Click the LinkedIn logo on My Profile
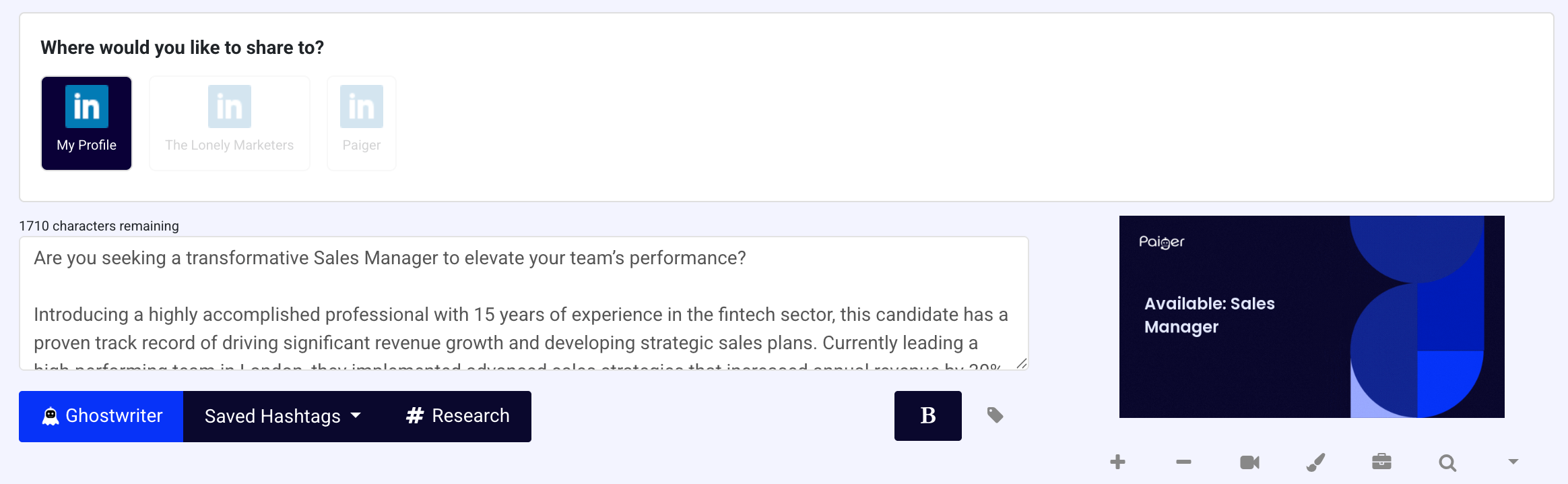The width and height of the screenshot is (1568, 484). [x=86, y=107]
